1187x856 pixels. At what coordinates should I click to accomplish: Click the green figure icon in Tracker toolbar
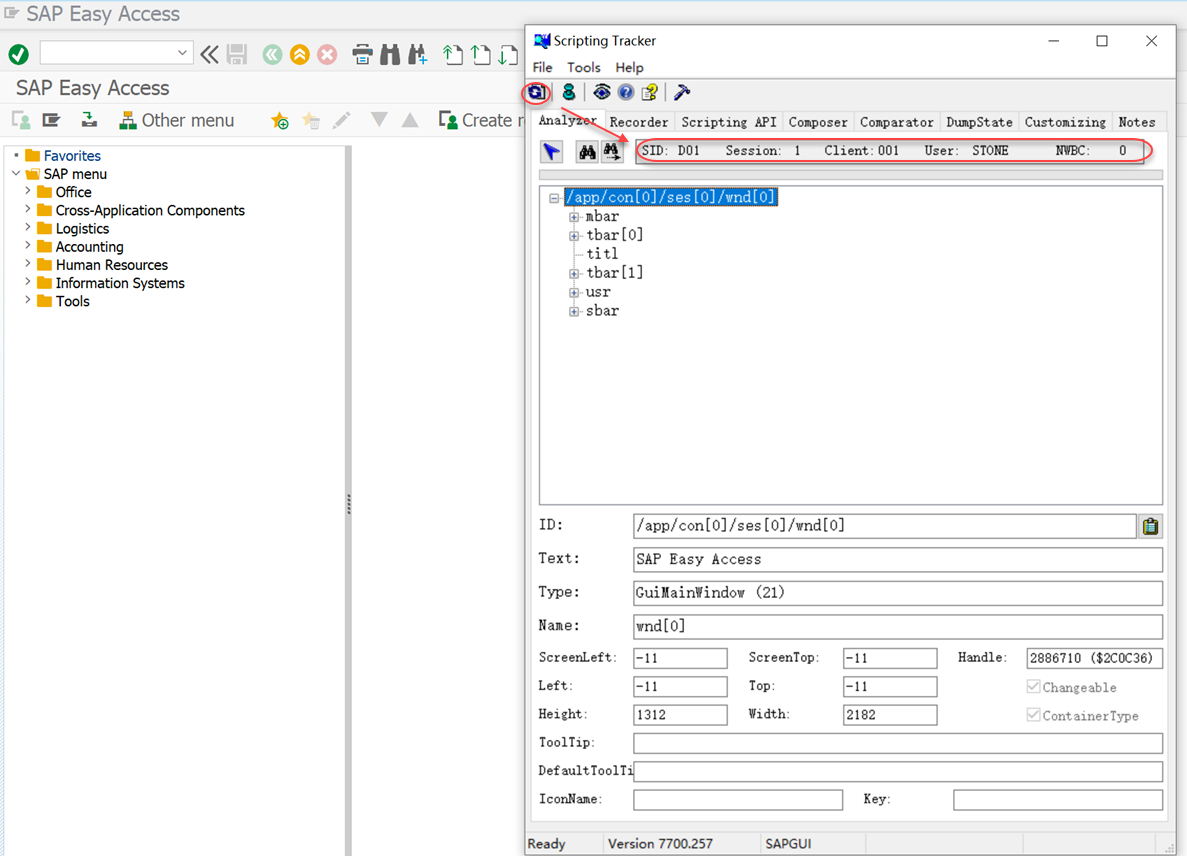click(569, 92)
